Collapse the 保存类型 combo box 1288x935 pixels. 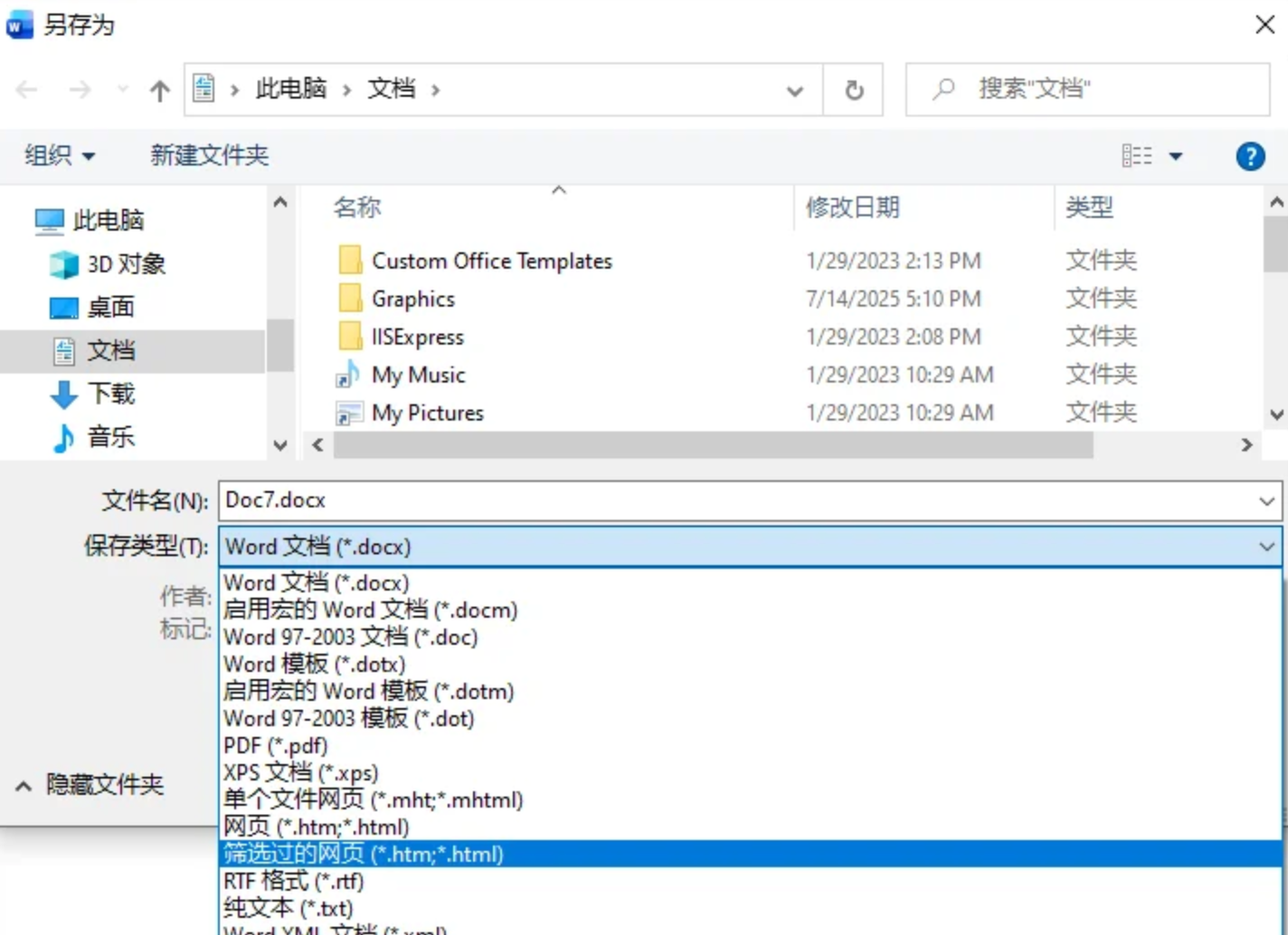coord(1266,546)
